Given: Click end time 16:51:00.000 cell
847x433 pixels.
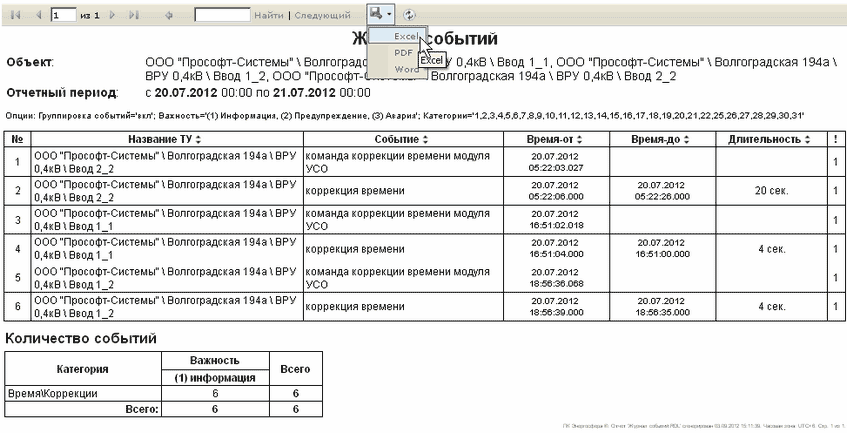Looking at the screenshot, I should click(x=662, y=249).
